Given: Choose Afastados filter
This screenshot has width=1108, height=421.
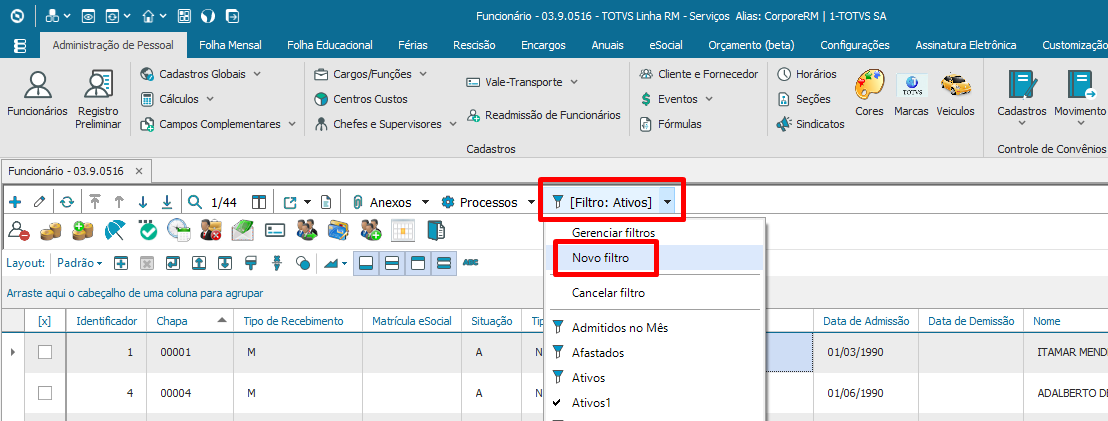Looking at the screenshot, I should pyautogui.click(x=654, y=352).
